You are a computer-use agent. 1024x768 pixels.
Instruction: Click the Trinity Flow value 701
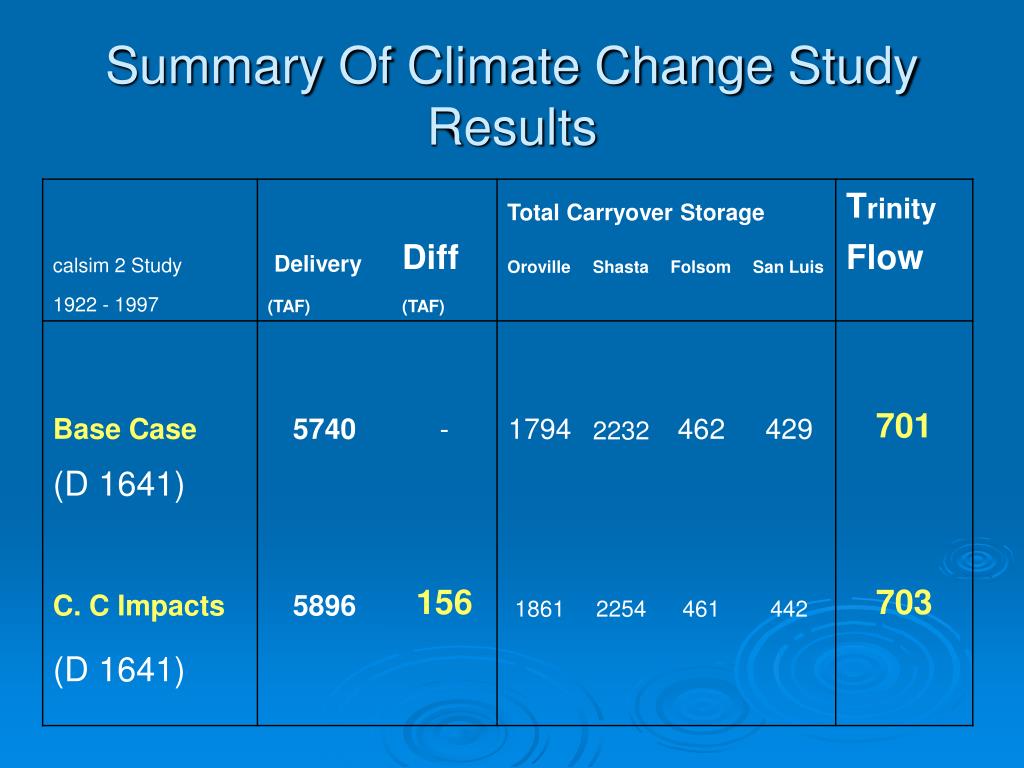(x=903, y=426)
